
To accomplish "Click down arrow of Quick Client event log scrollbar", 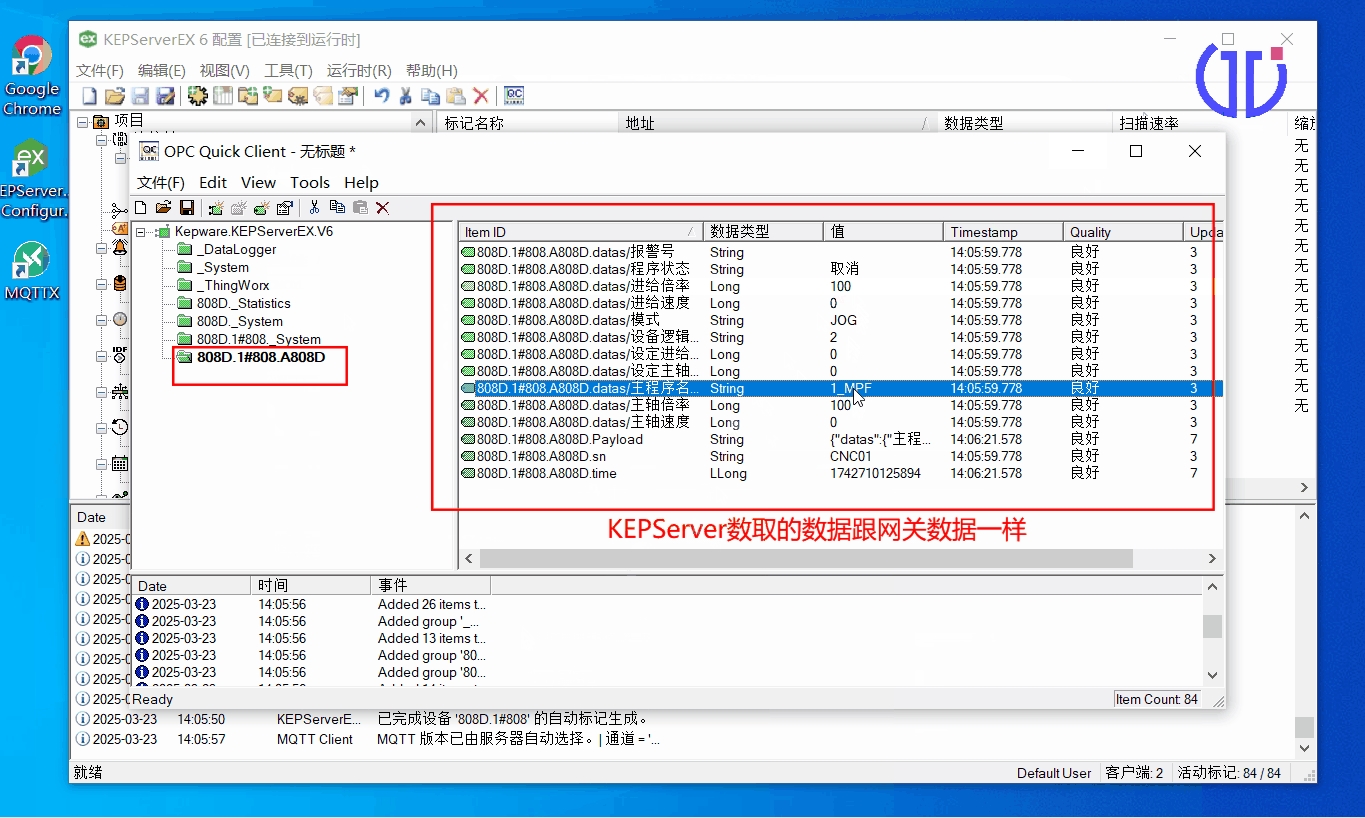I will tap(1213, 676).
